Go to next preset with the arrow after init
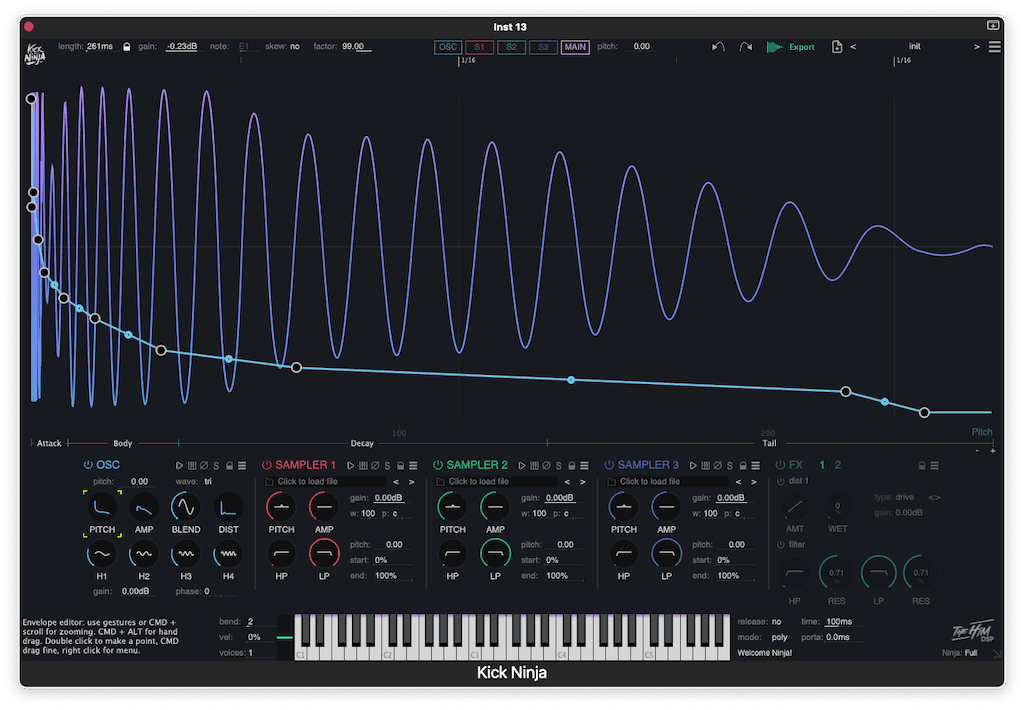The width and height of the screenshot is (1024, 710). click(976, 47)
